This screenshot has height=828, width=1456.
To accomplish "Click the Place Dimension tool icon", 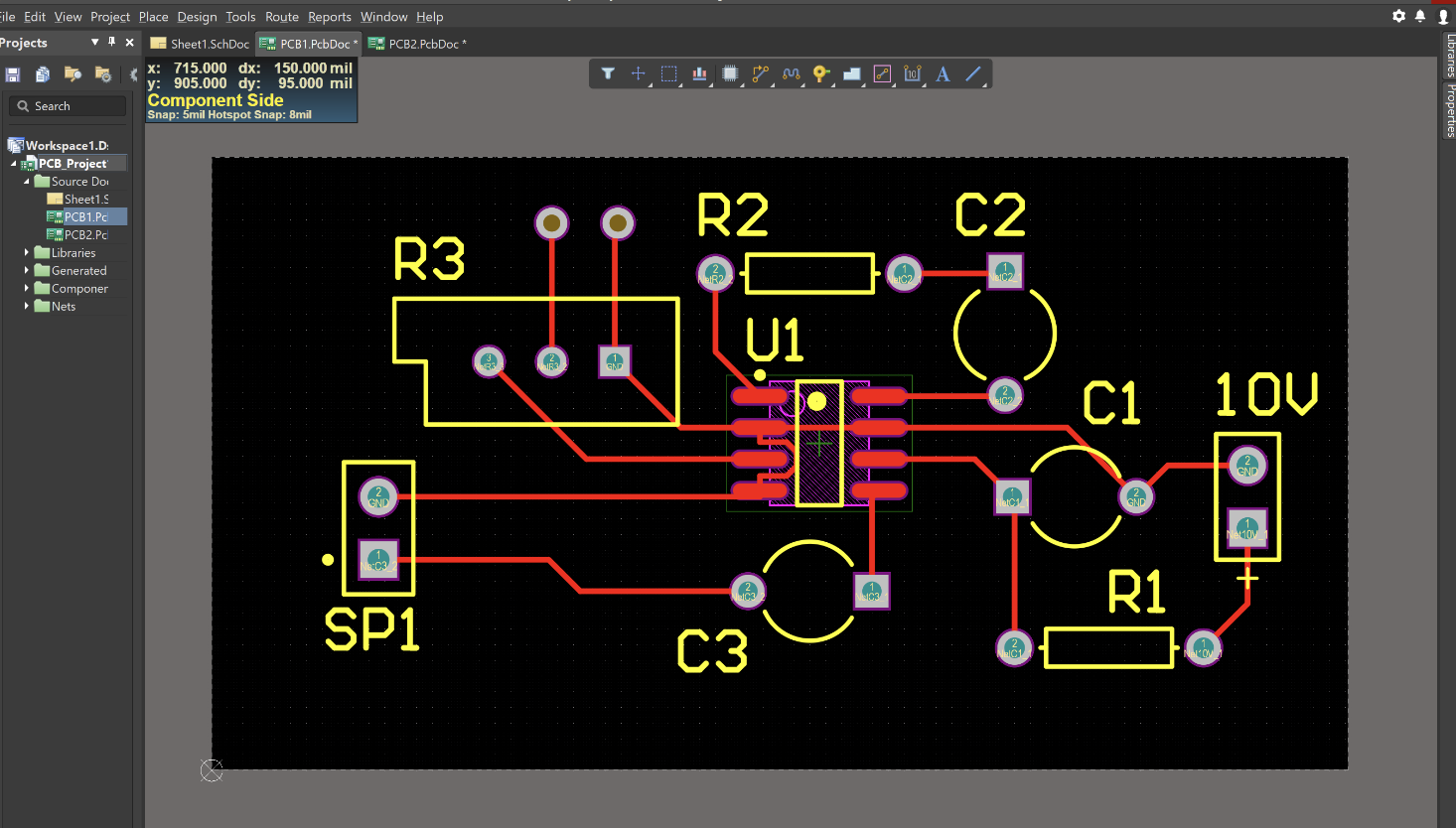I will pos(912,73).
